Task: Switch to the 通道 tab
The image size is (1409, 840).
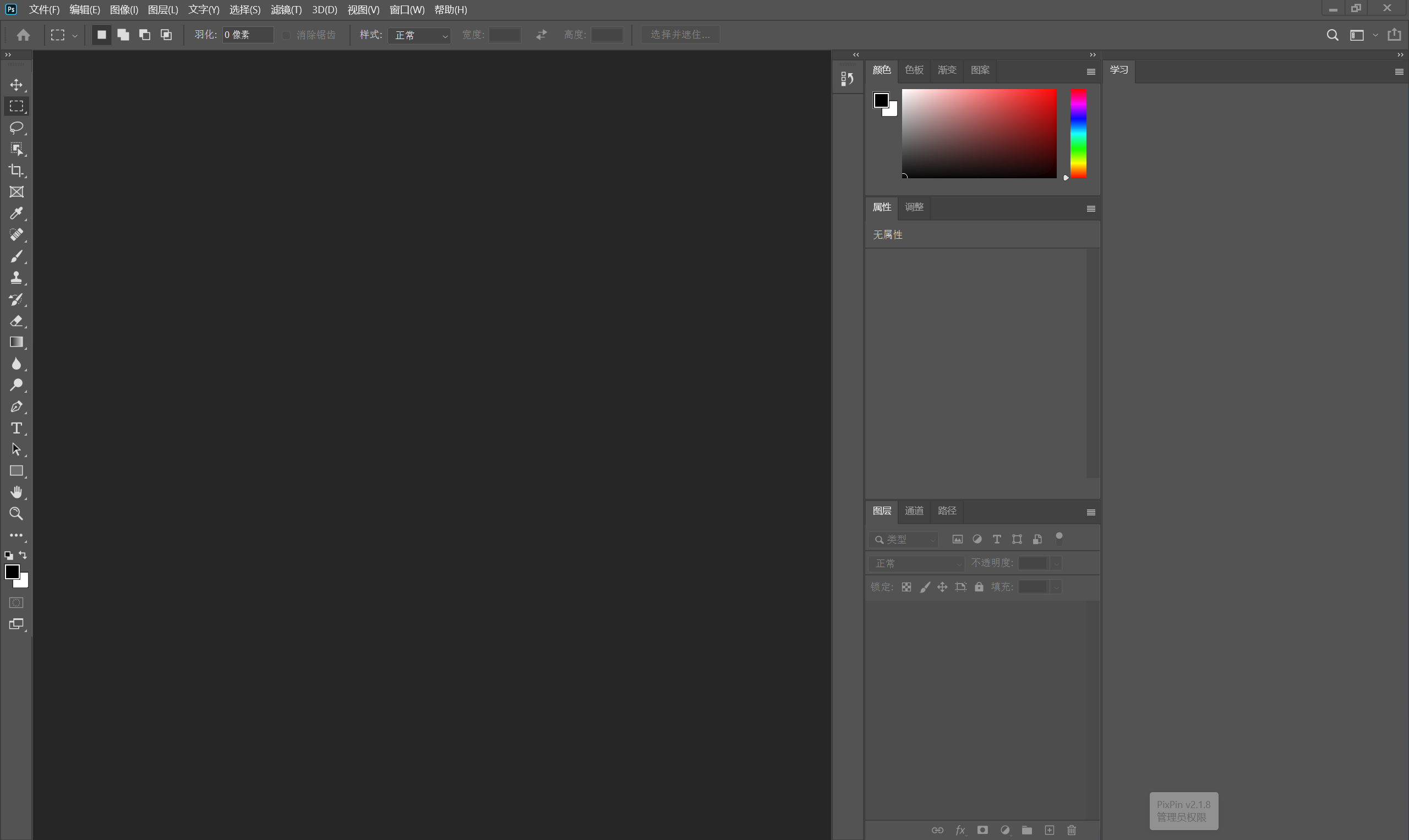Action: pyautogui.click(x=914, y=510)
